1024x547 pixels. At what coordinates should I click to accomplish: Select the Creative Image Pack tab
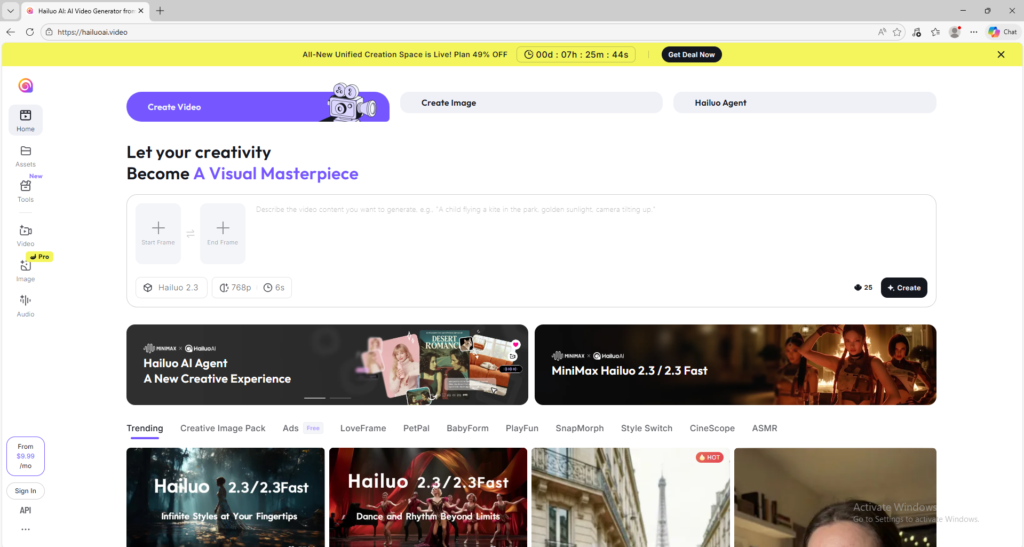(223, 428)
